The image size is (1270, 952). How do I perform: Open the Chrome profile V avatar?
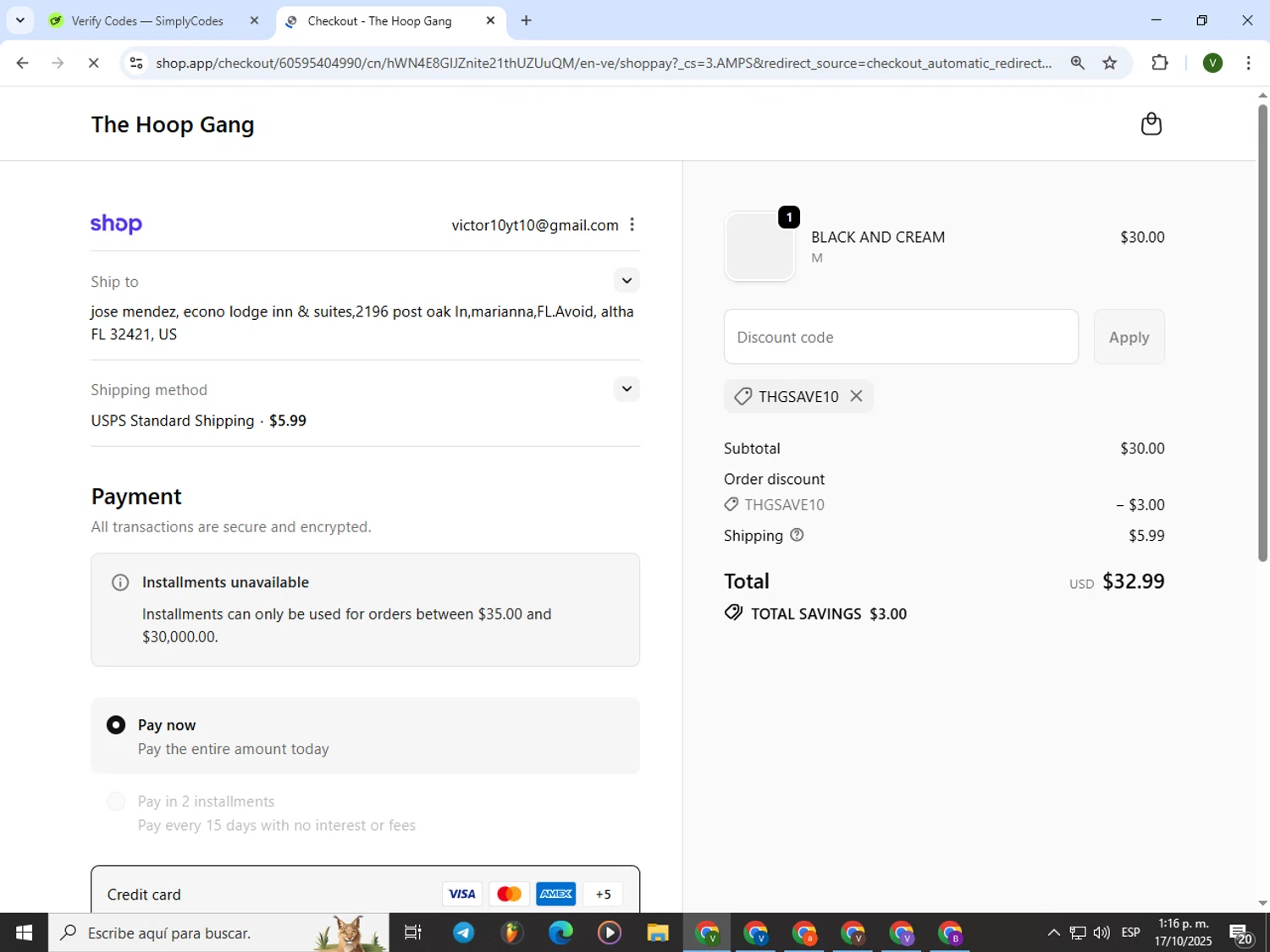(x=1212, y=63)
